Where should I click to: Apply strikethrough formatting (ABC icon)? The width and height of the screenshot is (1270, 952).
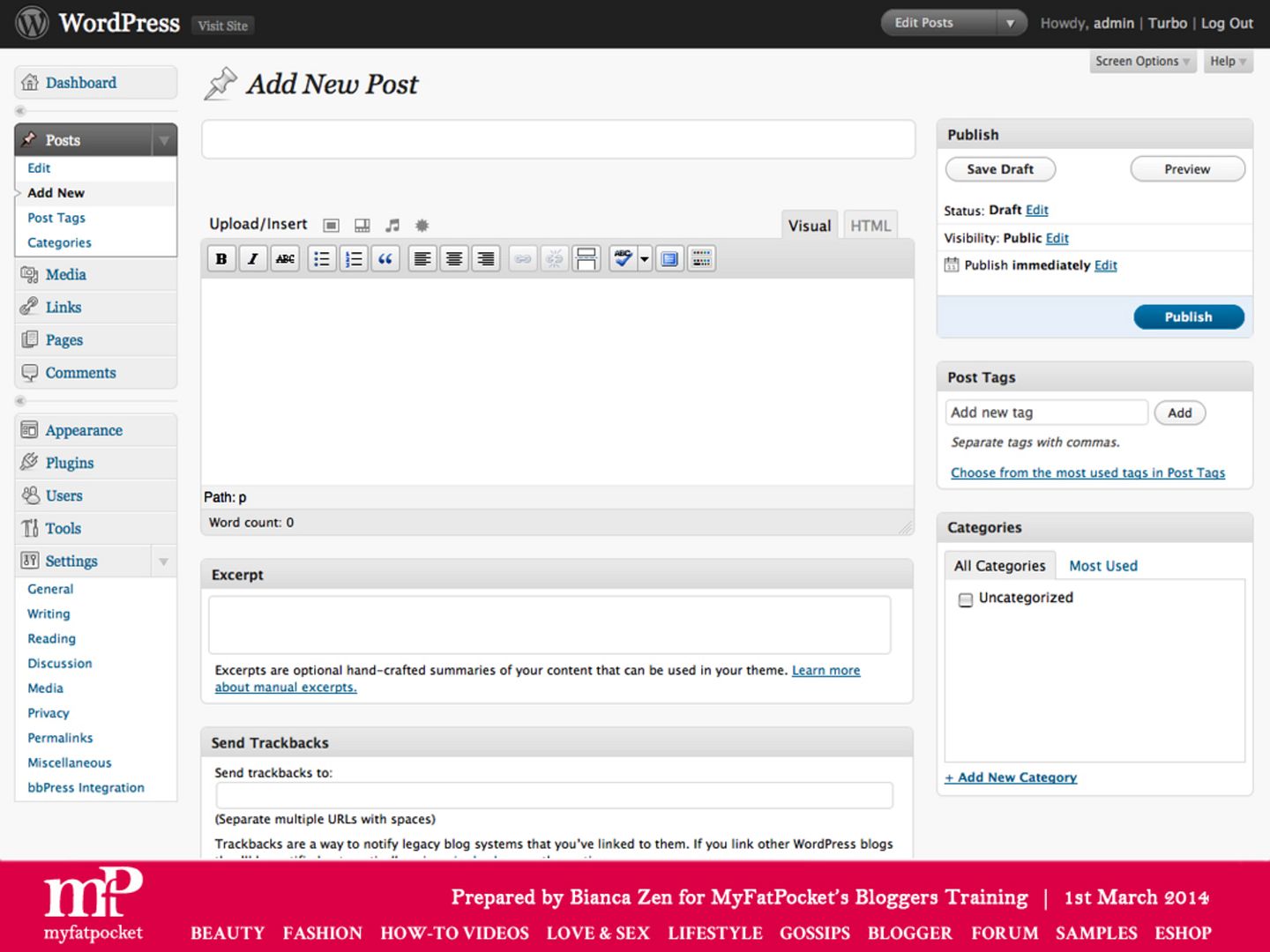coord(285,259)
